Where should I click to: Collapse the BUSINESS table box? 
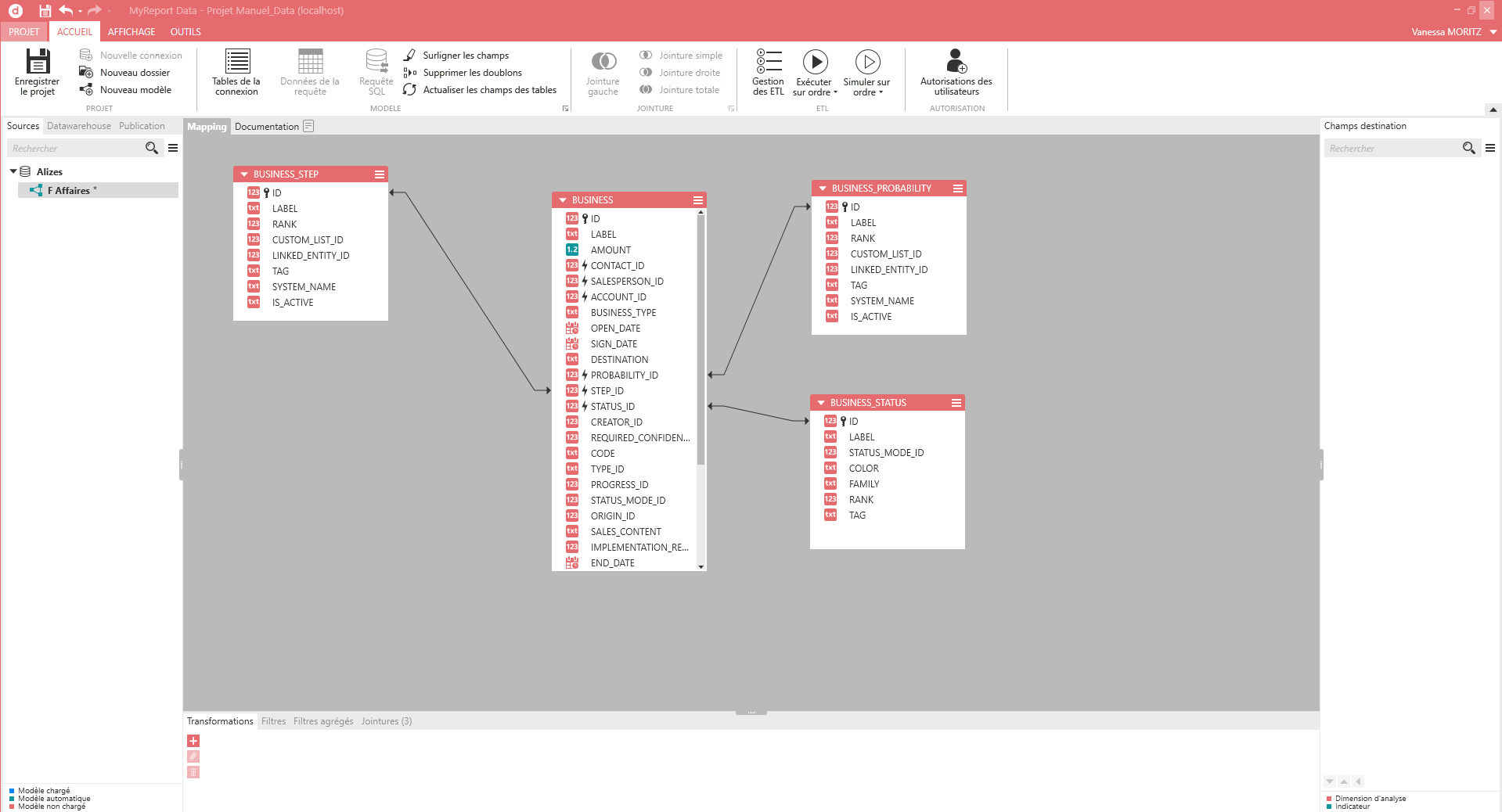[563, 200]
